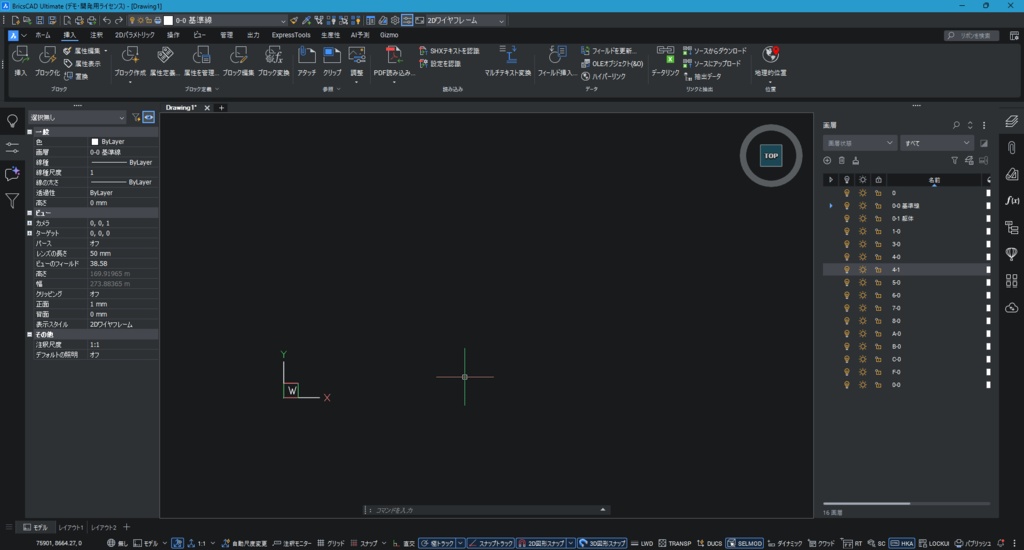Click the filter funnel icon on left sidebar
Viewport: 1024px width, 550px height.
(12, 201)
